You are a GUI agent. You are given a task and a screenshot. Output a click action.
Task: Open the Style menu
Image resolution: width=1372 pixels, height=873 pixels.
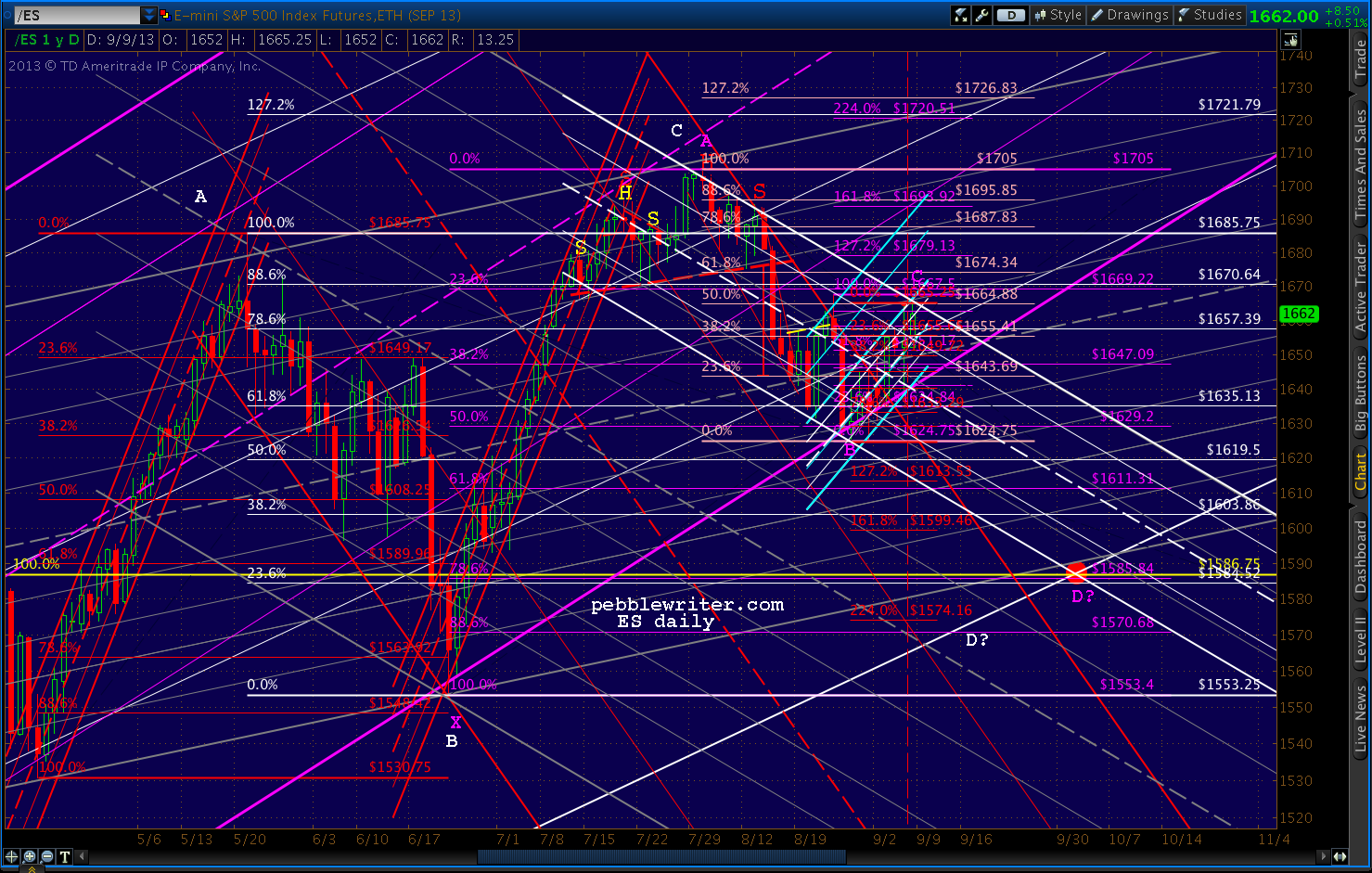point(1058,15)
